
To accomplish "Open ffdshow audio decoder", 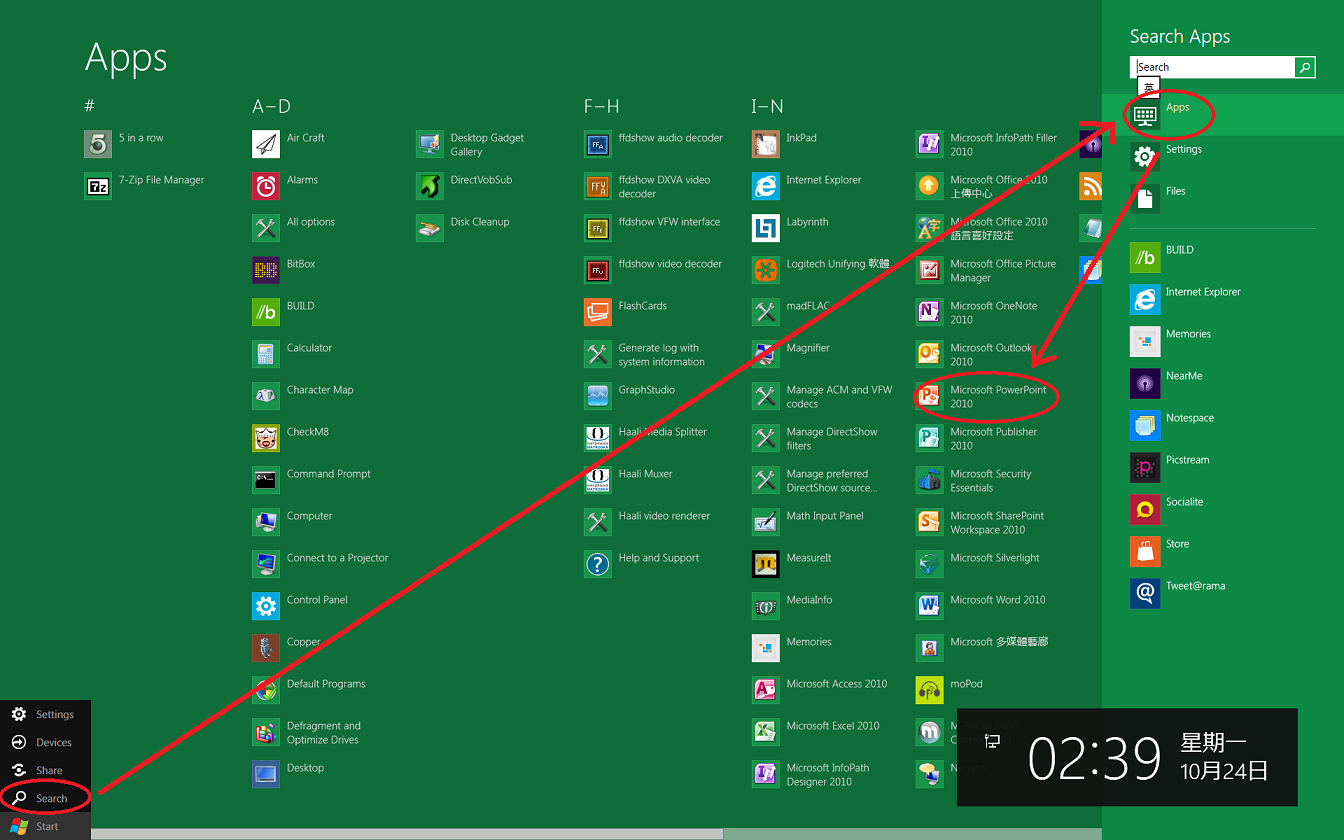I will (653, 144).
